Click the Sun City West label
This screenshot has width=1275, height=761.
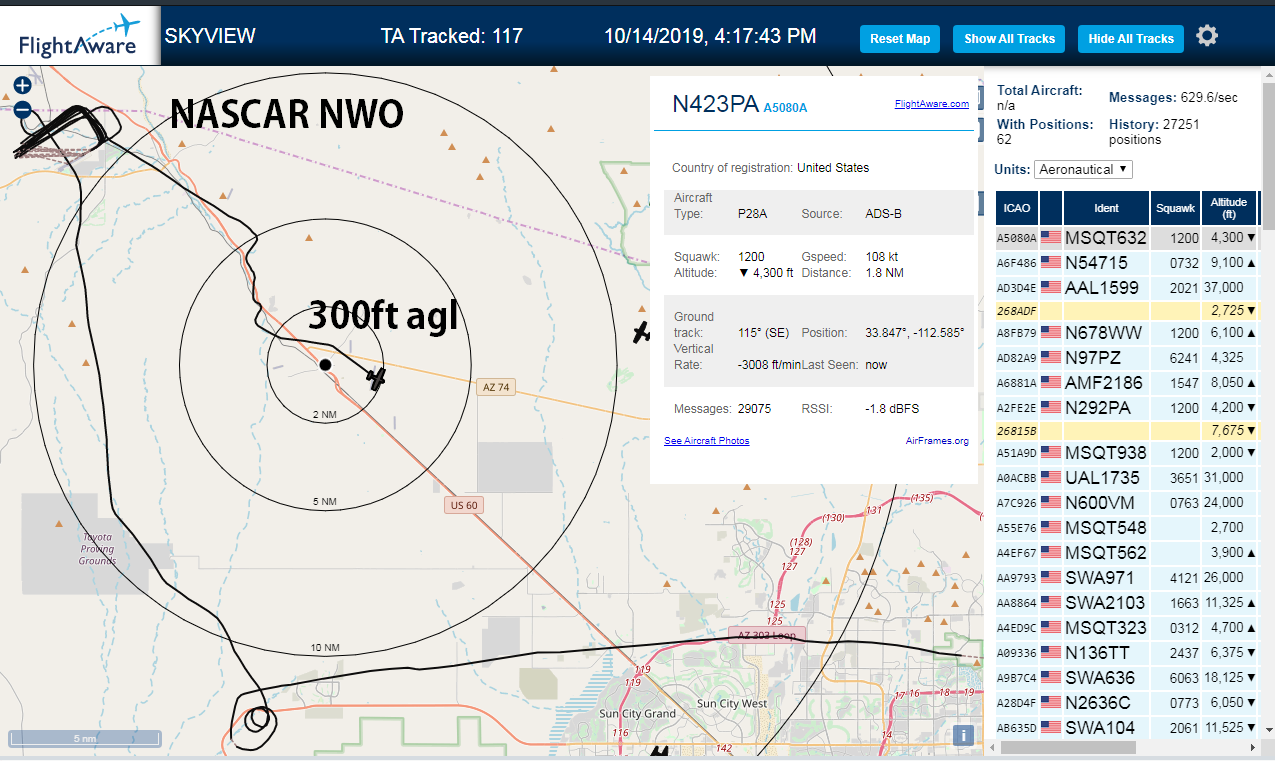731,704
